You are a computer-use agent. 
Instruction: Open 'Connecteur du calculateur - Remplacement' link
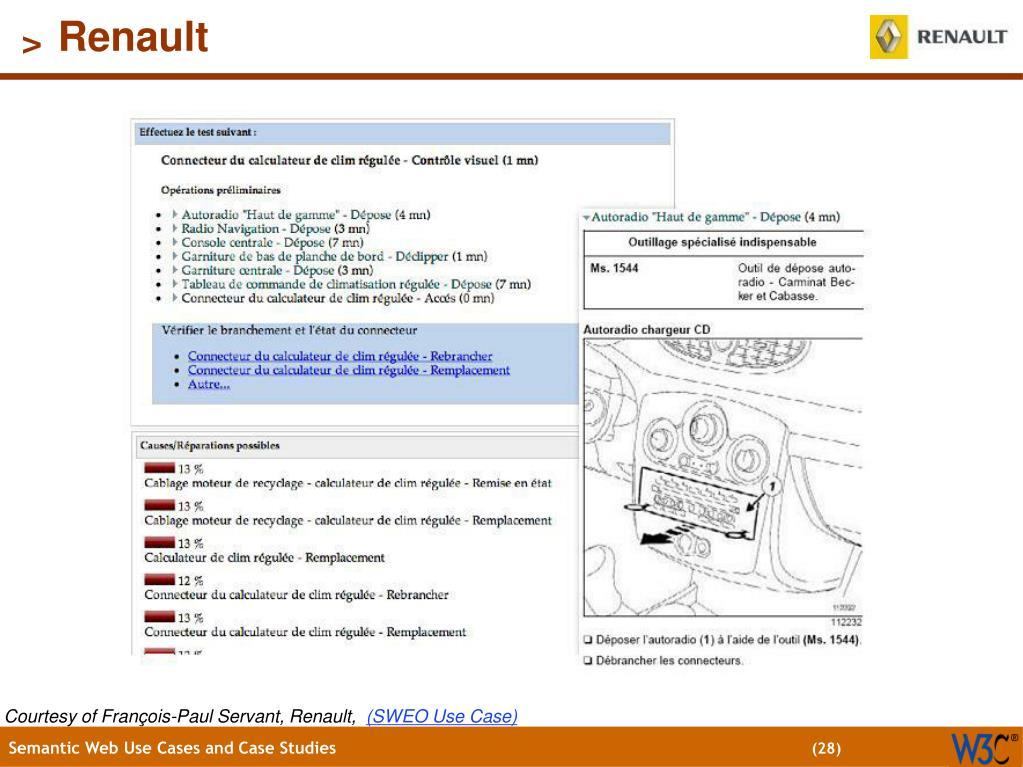348,370
